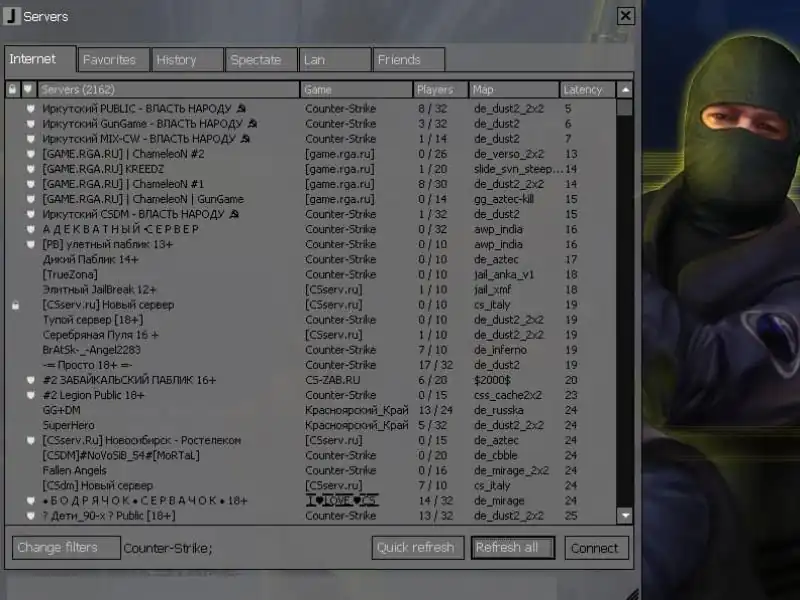The height and width of the screenshot is (600, 800).
Task: Select server [CSDM]#NoVoSiB_54#[MoRTaL]
Action: (x=310, y=456)
